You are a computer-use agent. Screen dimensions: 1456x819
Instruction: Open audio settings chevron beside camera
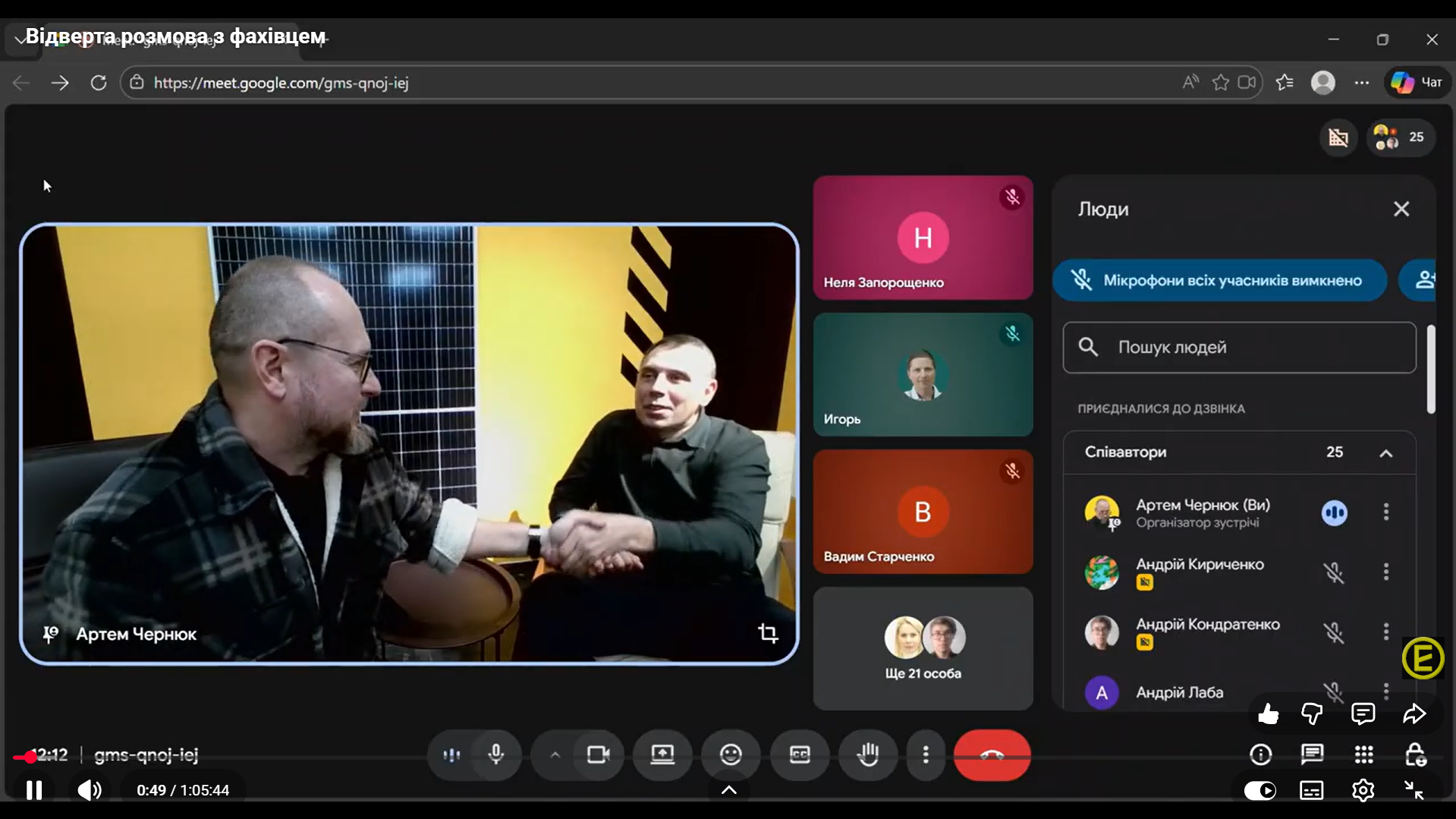coord(555,754)
